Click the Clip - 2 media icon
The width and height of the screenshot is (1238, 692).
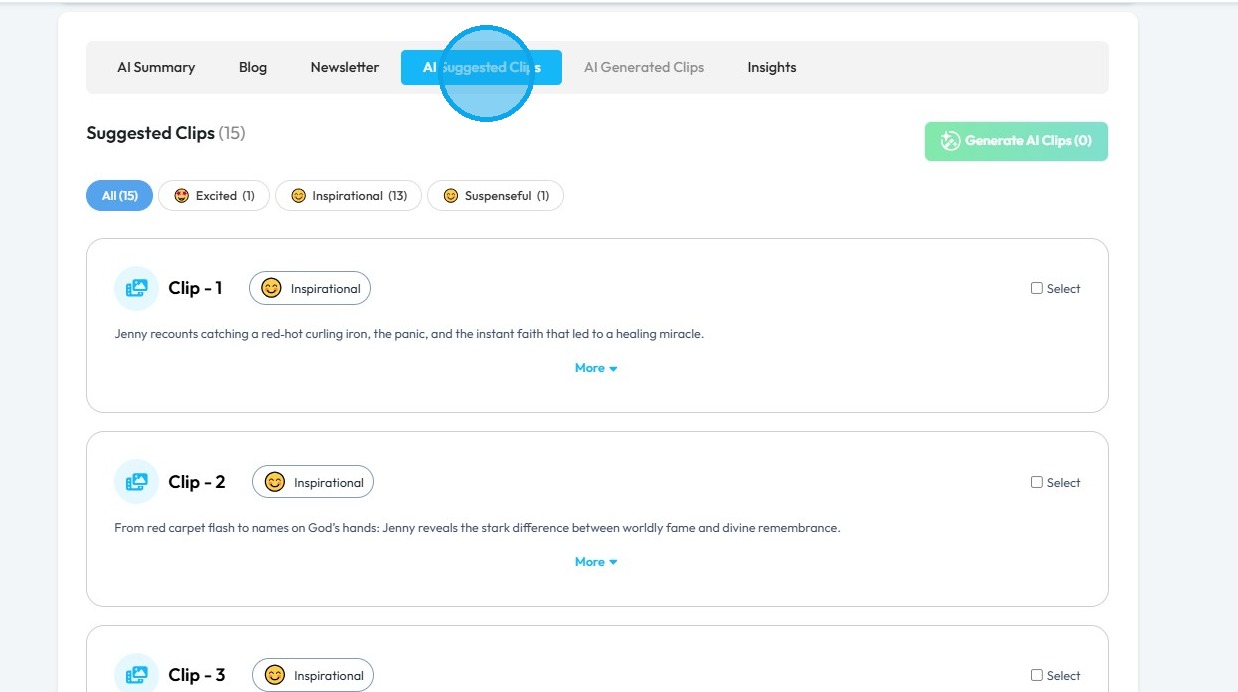point(136,482)
